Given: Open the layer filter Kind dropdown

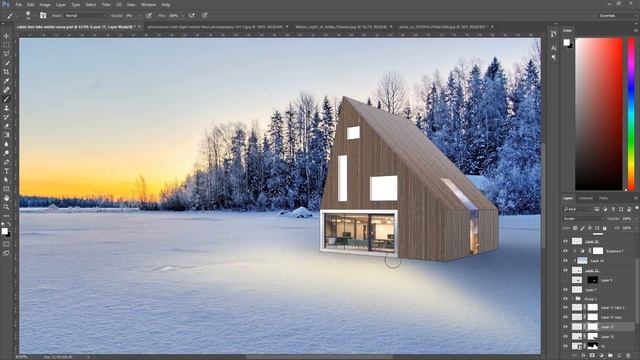Looking at the screenshot, I should click(x=577, y=209).
